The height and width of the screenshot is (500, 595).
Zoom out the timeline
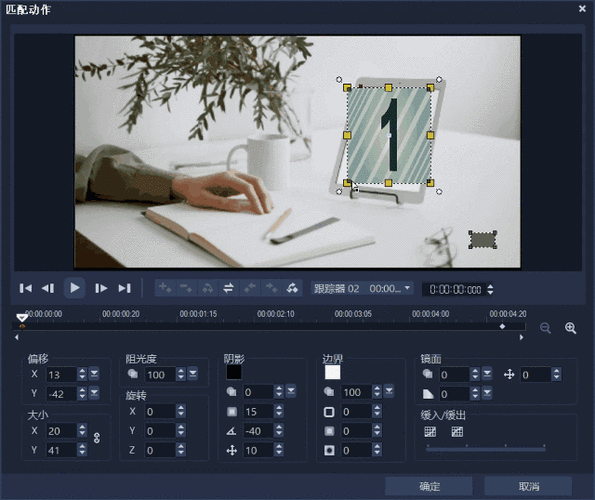click(x=545, y=328)
